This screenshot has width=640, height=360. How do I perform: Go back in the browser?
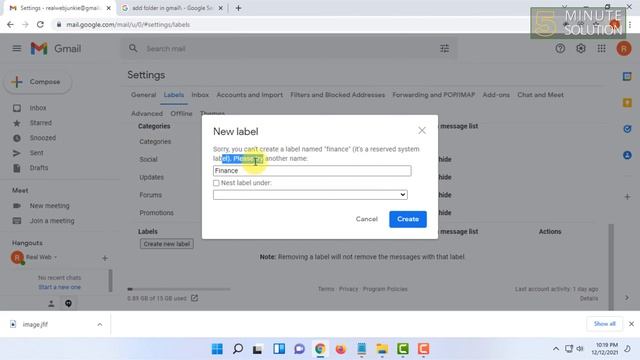10,24
